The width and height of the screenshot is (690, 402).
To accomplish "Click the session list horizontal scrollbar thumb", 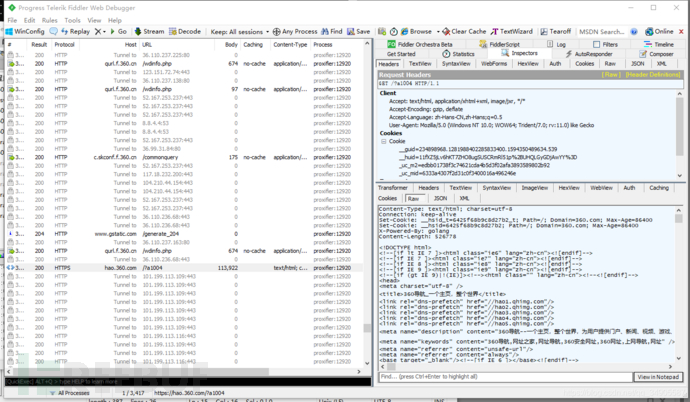I will (x=141, y=372).
